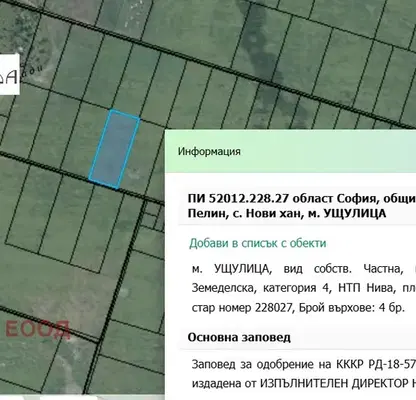Click text 'стар номер 228027'
The height and width of the screenshot is (400, 416).
242,308
